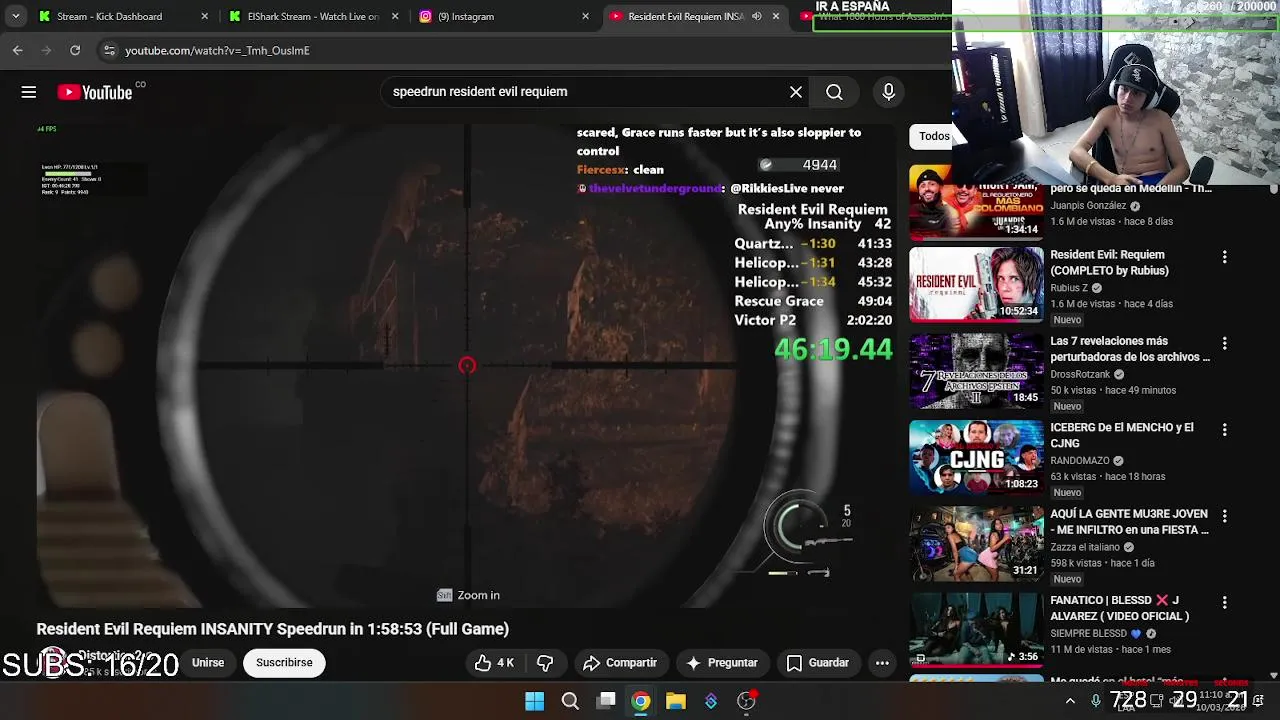
Task: Visit the RANDOMAZO channel link
Action: point(1080,461)
